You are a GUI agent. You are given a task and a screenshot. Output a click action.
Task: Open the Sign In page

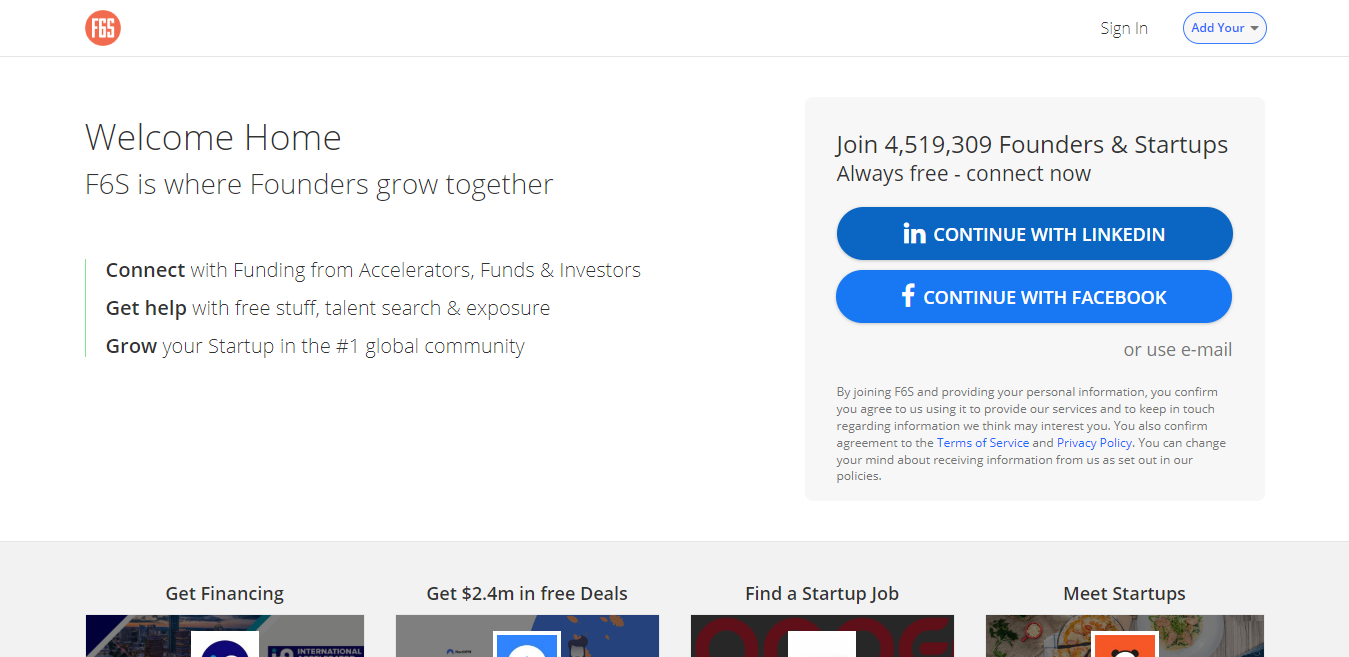1124,28
